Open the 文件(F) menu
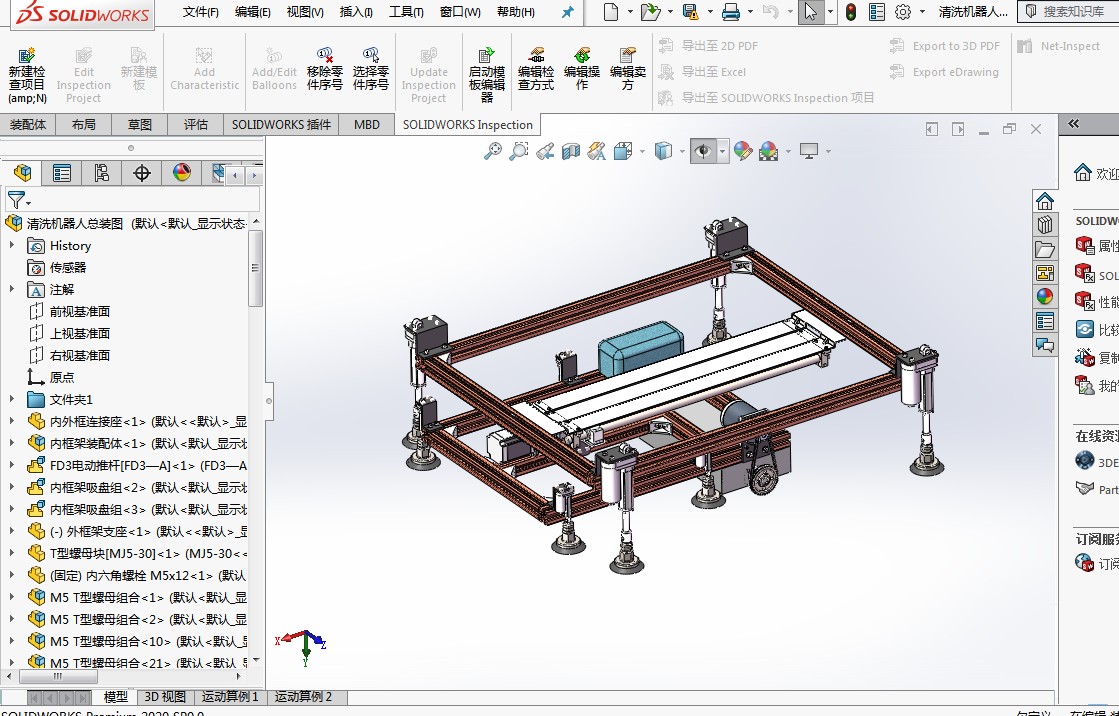Screen dimensions: 1119x716 tap(201, 12)
